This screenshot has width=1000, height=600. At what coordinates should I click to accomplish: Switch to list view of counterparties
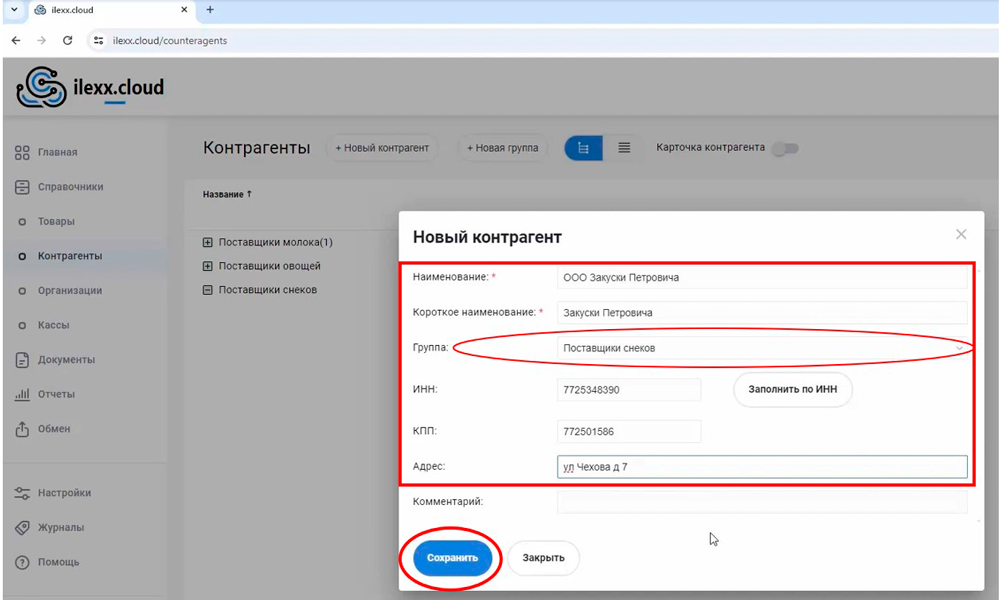[624, 148]
